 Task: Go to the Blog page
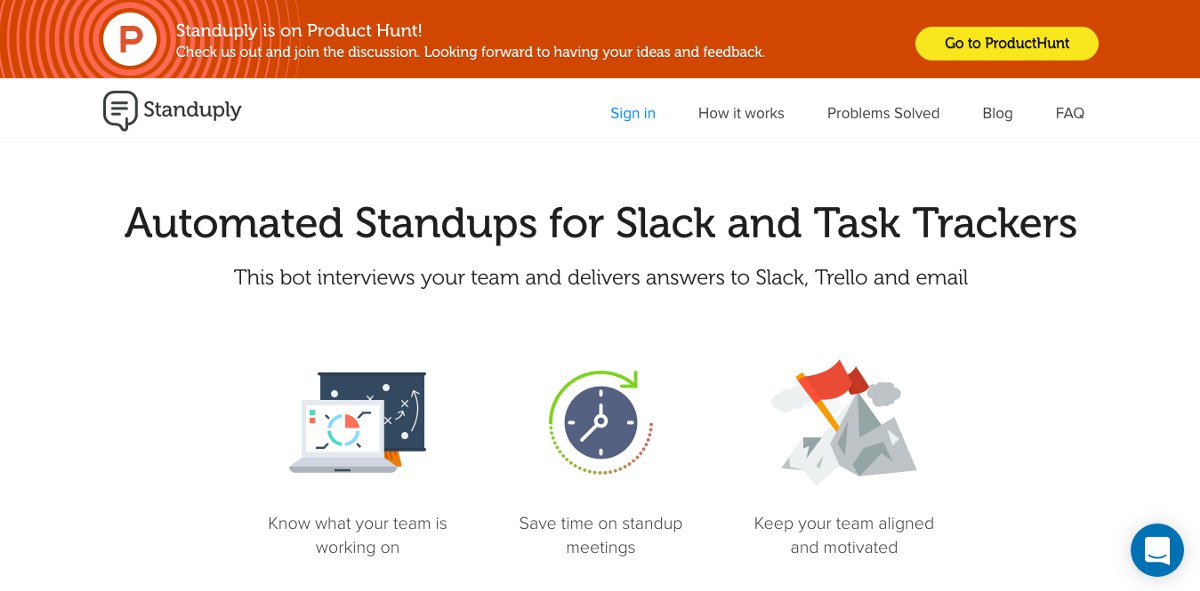coord(997,113)
